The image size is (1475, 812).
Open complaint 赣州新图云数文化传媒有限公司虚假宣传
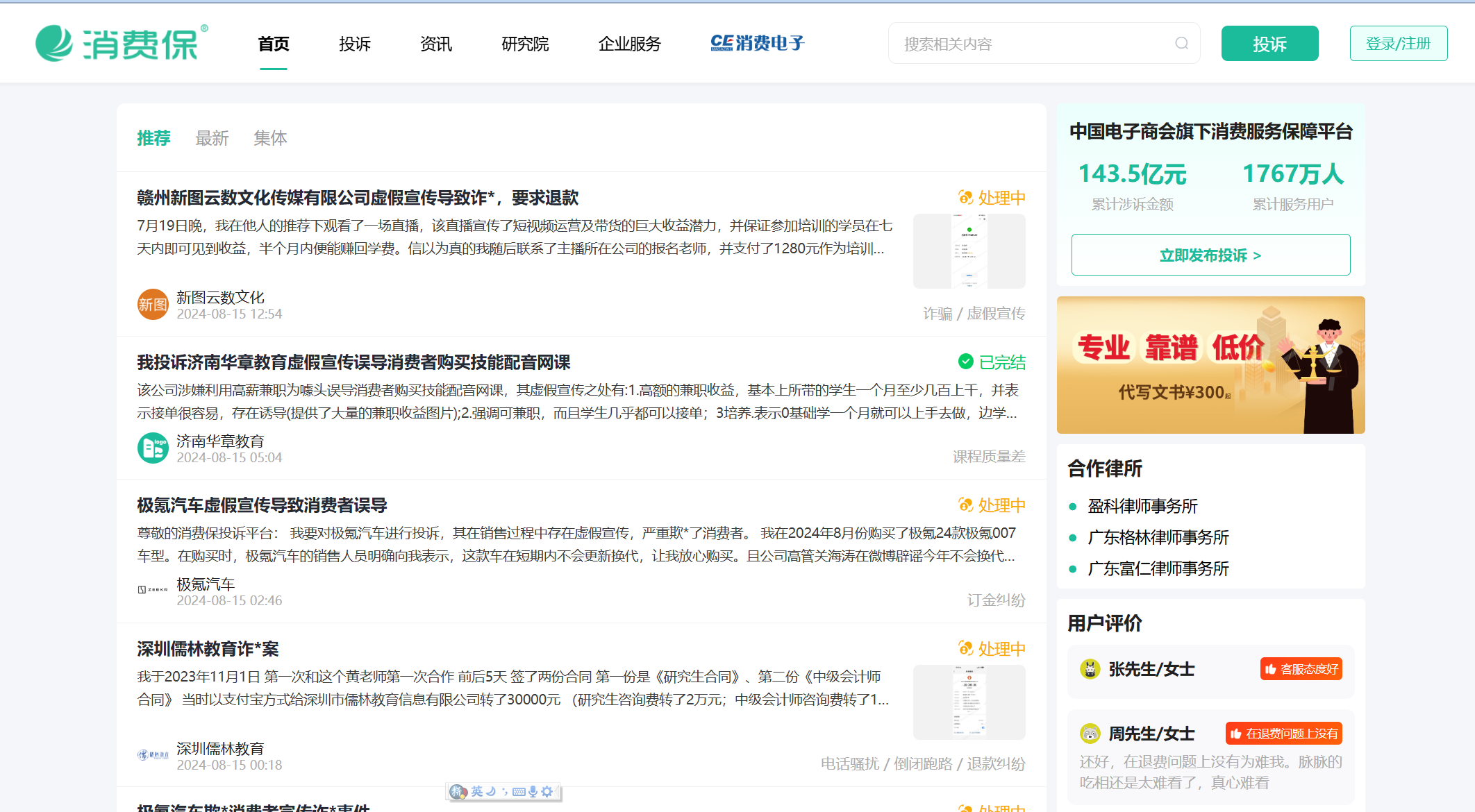(x=358, y=198)
